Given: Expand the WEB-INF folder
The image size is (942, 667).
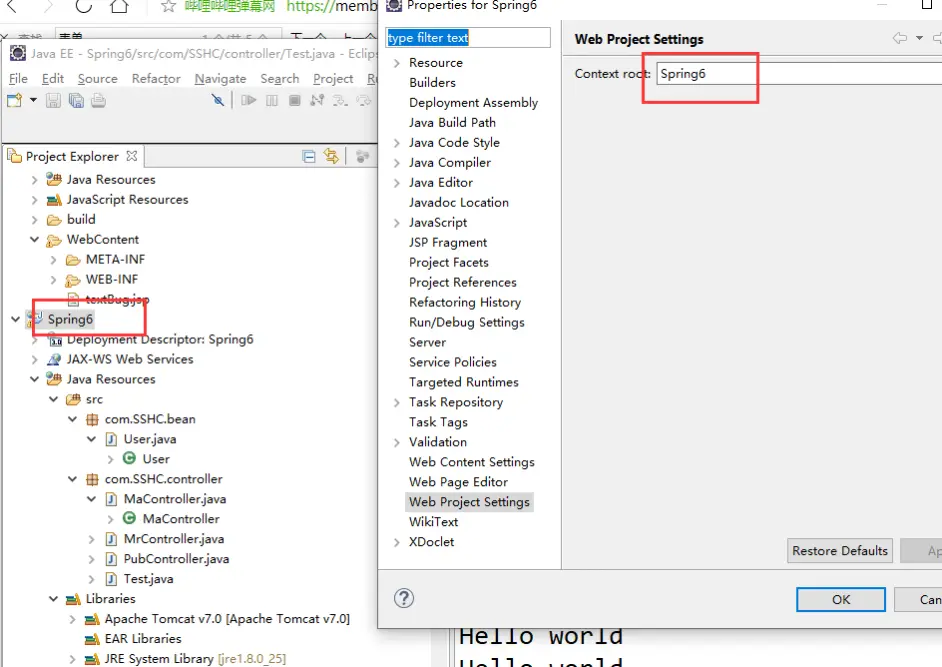Looking at the screenshot, I should coord(53,279).
